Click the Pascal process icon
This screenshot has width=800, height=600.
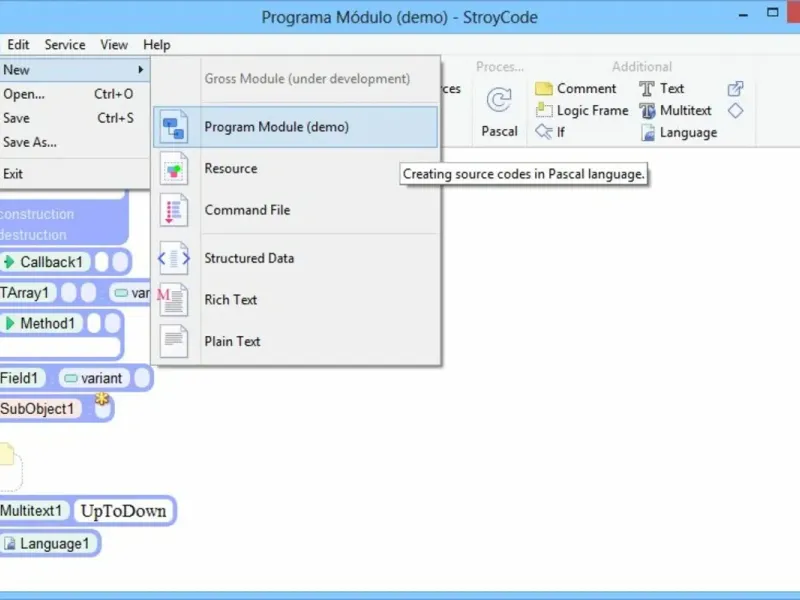tap(499, 99)
